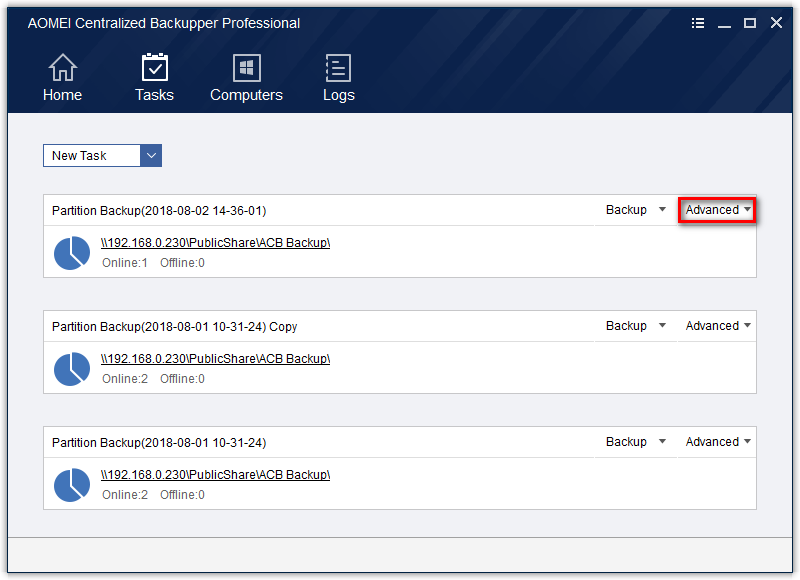The image size is (800, 580).
Task: Open the Logs icon
Action: [x=338, y=68]
